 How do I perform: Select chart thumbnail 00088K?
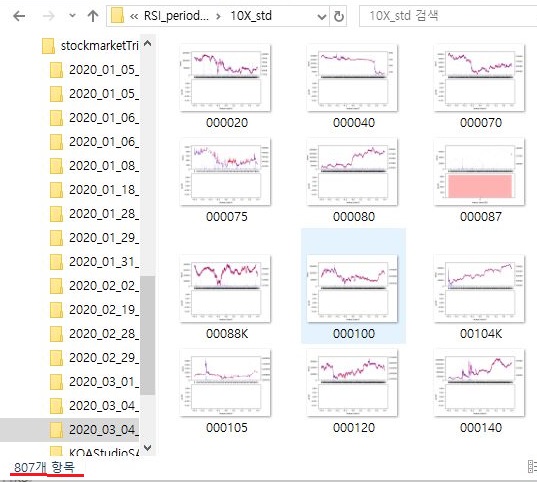225,289
